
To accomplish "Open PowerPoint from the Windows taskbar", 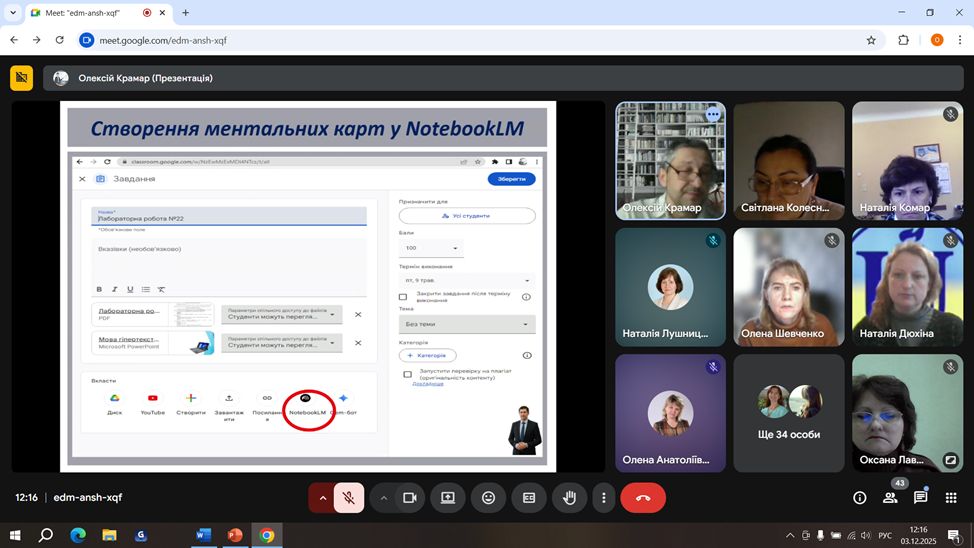I will click(x=235, y=535).
